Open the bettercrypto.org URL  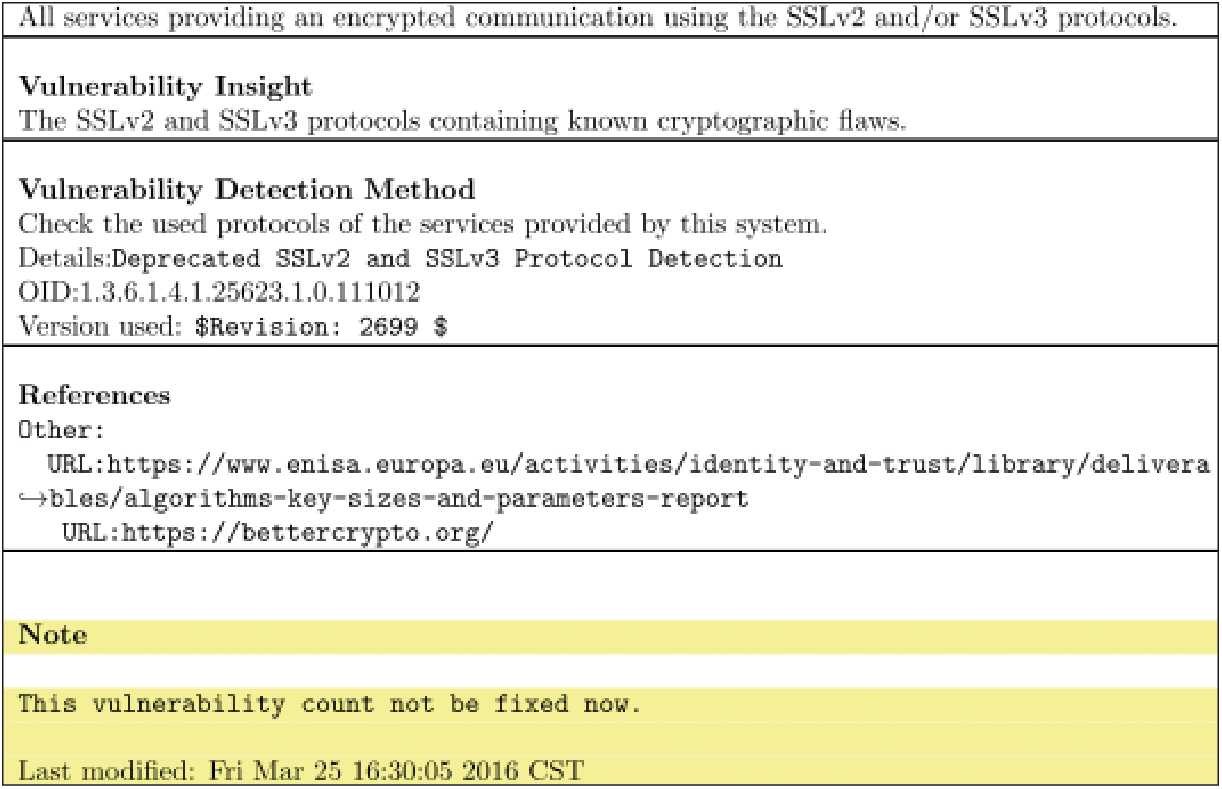point(278,532)
